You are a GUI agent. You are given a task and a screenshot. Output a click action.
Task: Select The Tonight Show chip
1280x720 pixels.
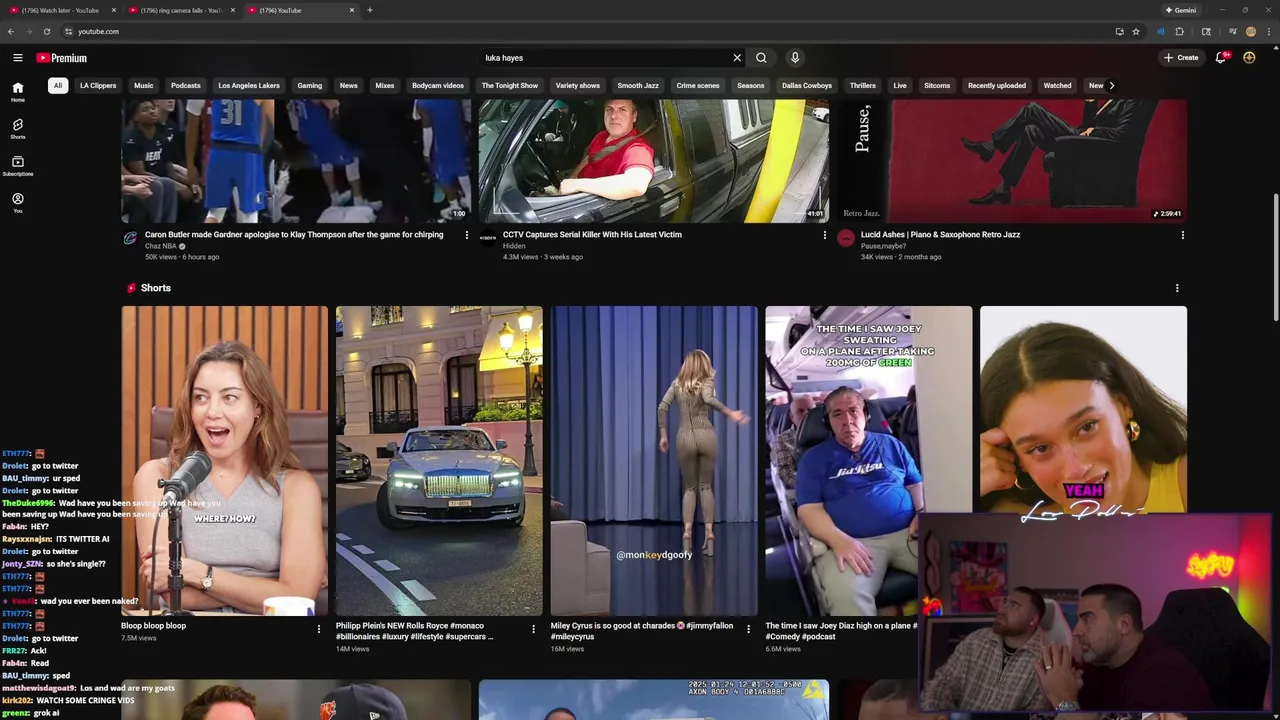[510, 85]
